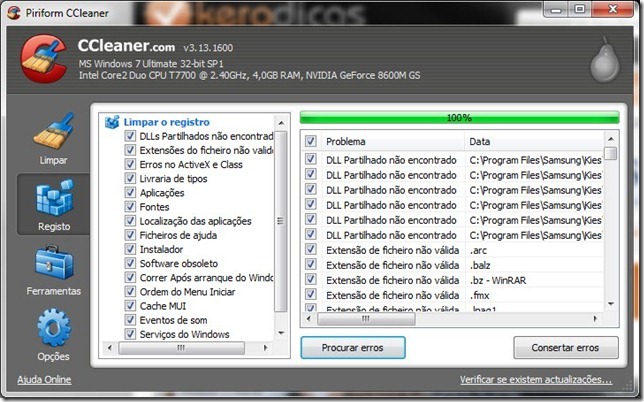
Task: Select the Limpar o registro heading
Action: [166, 122]
